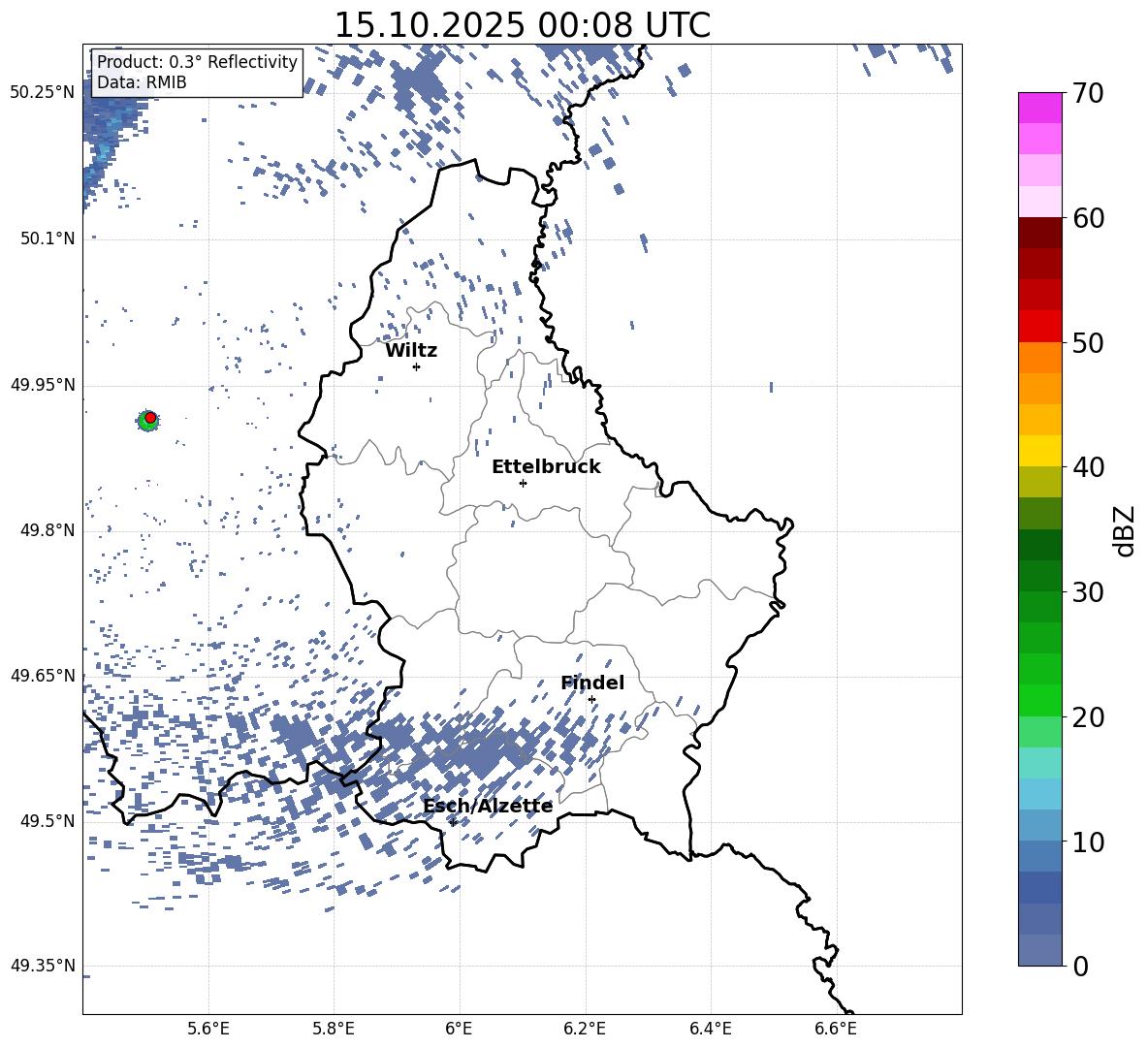Select the Findel city label

[592, 683]
